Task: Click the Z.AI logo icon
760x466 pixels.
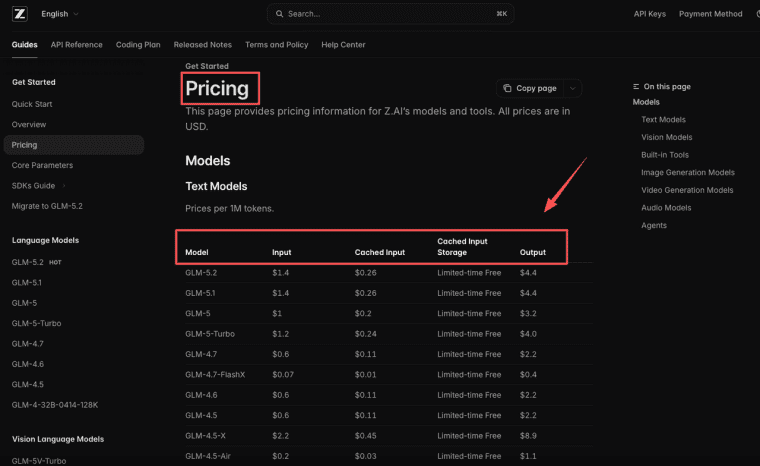Action: point(20,14)
